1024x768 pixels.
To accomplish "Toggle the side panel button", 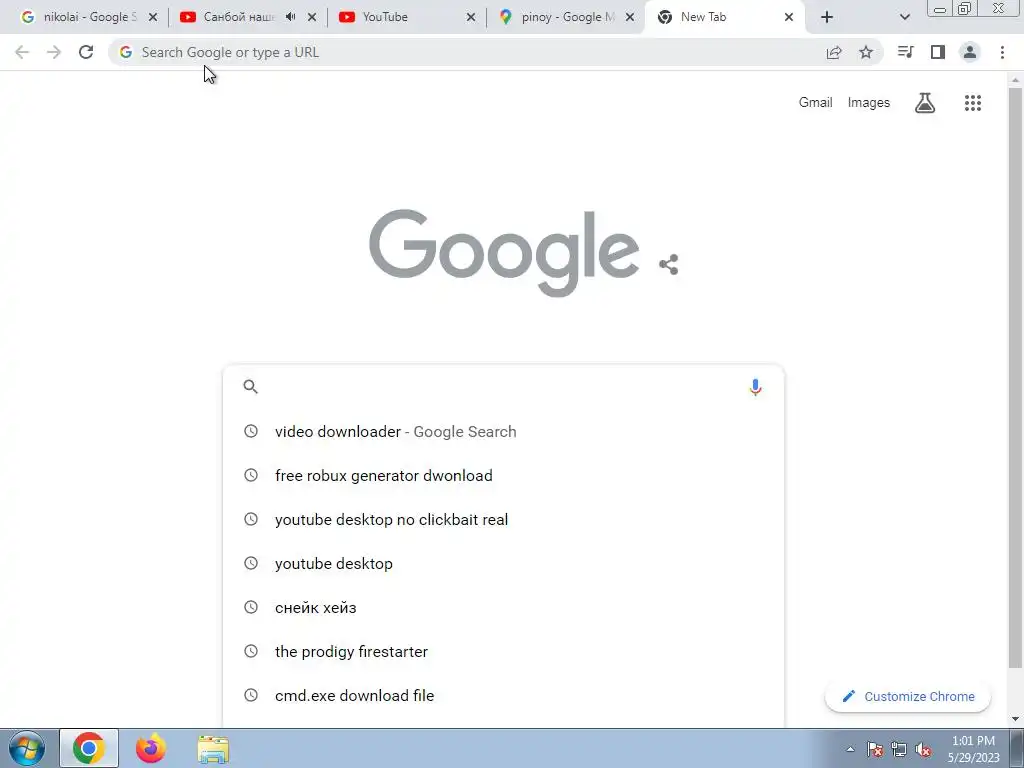I will tap(938, 52).
